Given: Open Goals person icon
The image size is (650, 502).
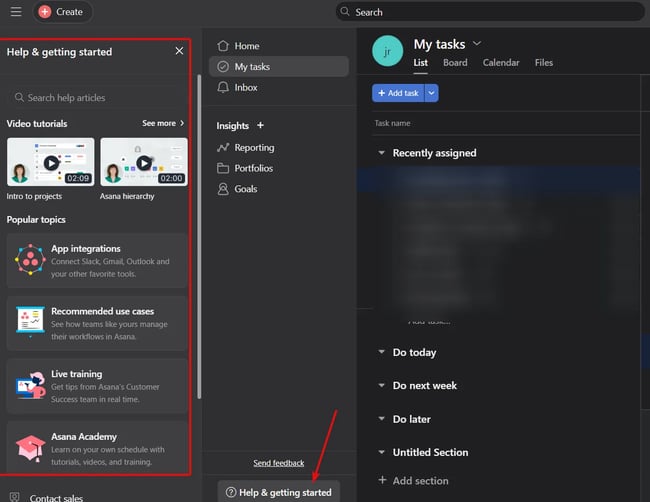Looking at the screenshot, I should 223,189.
